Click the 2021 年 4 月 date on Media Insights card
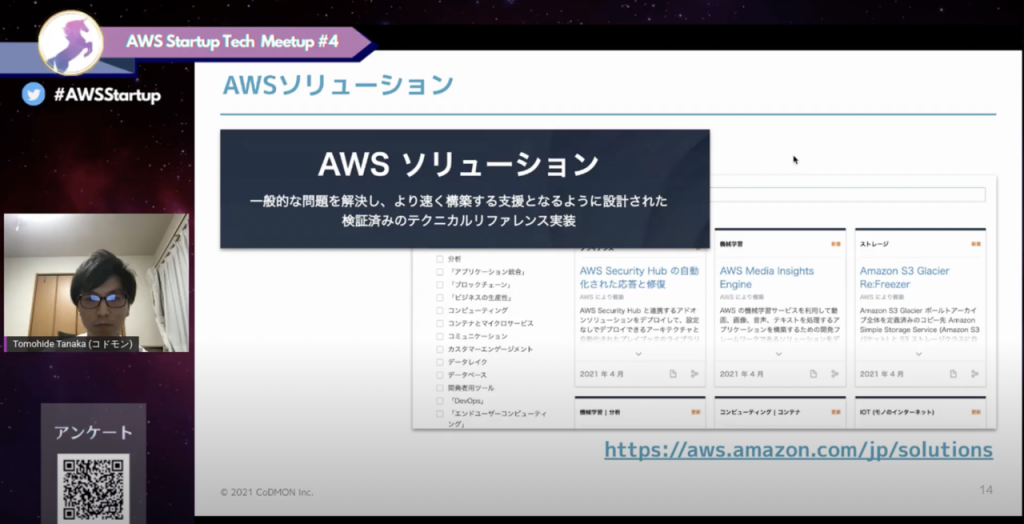Viewport: 1024px width, 524px height. click(x=741, y=374)
